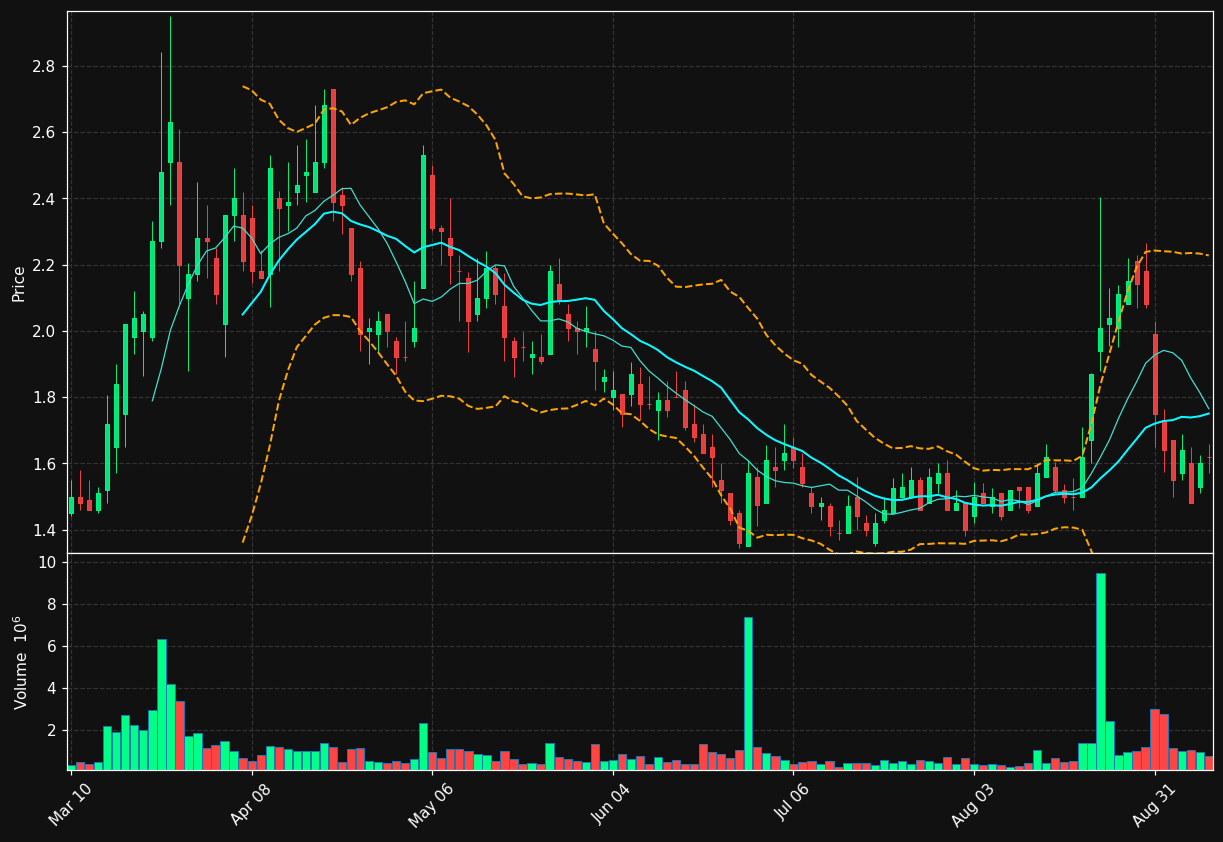
Task: Click the 1.4 price axis label
Action: [x=44, y=530]
